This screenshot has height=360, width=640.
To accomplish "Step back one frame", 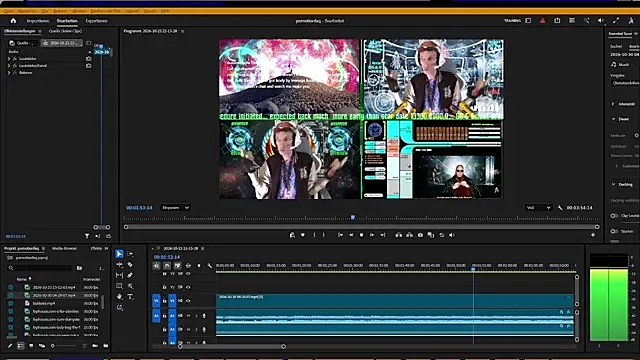I will point(351,235).
